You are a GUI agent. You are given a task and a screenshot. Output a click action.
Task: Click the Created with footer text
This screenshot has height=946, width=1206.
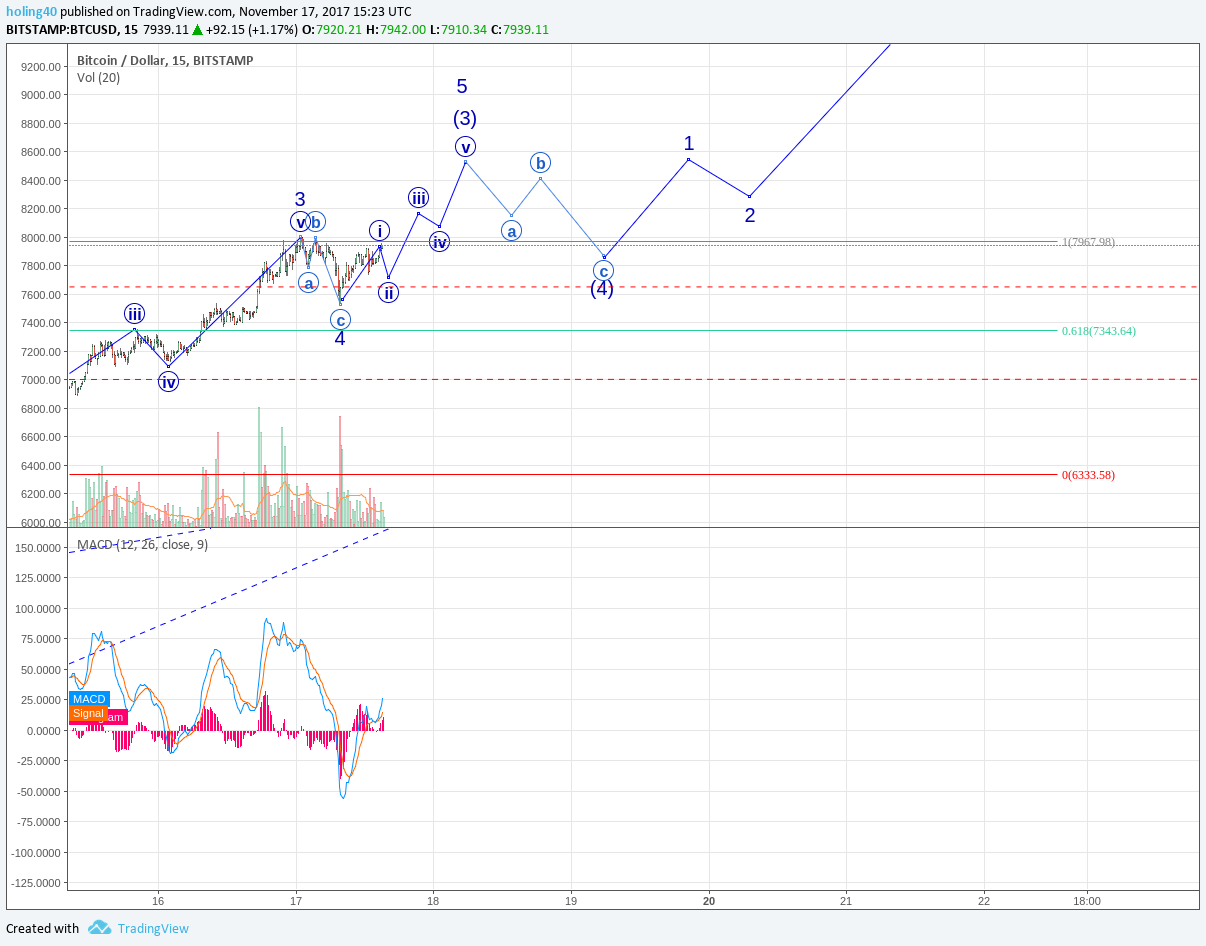coord(42,928)
